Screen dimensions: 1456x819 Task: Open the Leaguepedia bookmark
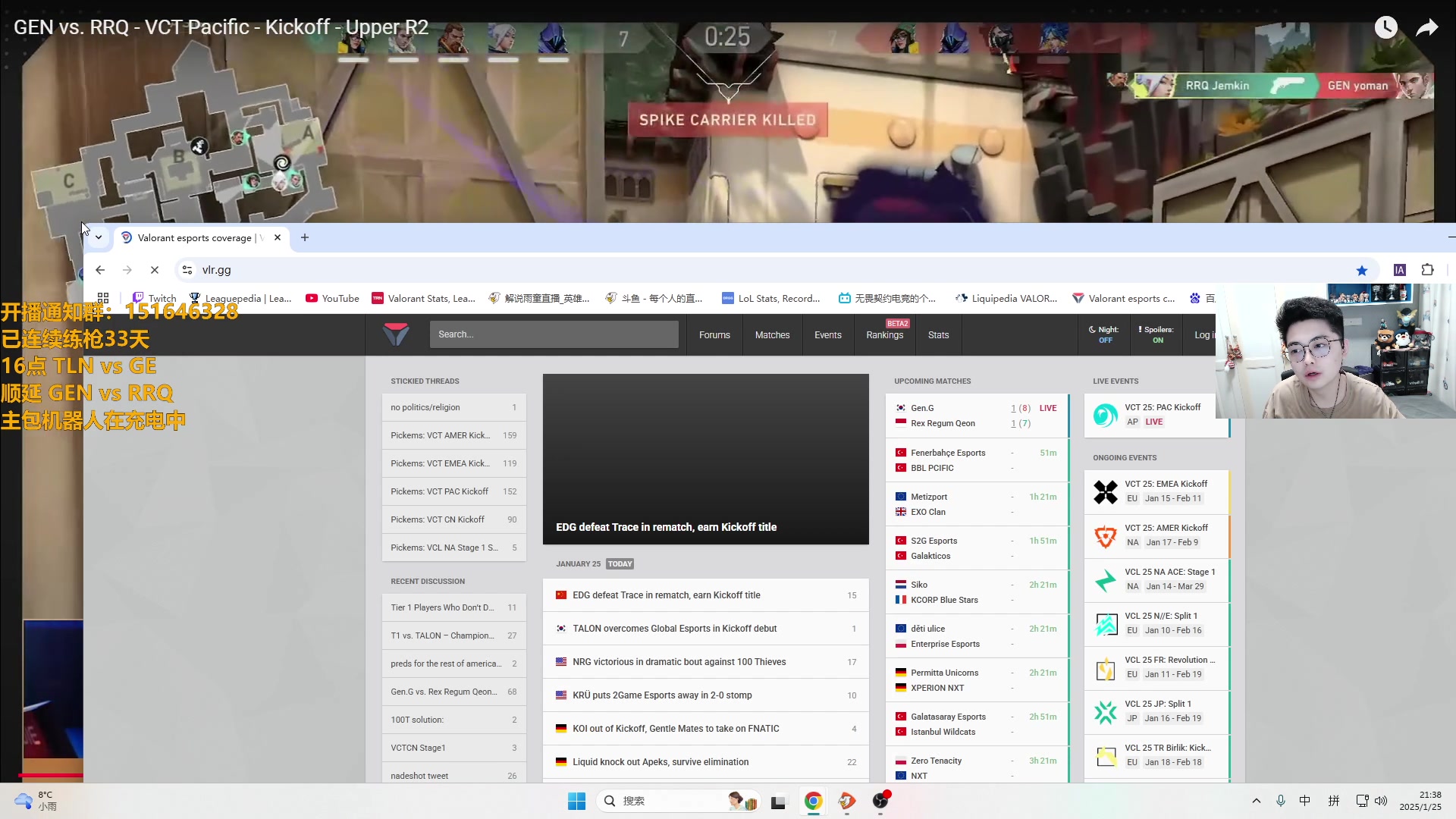[240, 298]
